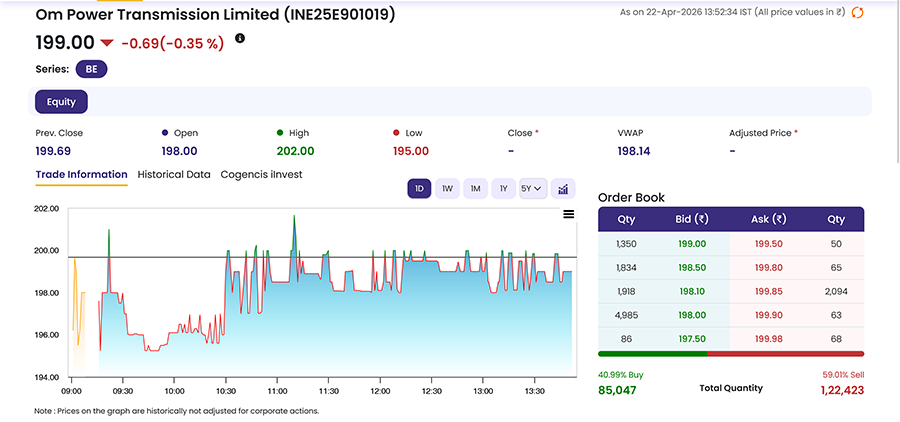Screen dimensions: 900x422
Task: Click the orange refresh icon
Action: [857, 12]
